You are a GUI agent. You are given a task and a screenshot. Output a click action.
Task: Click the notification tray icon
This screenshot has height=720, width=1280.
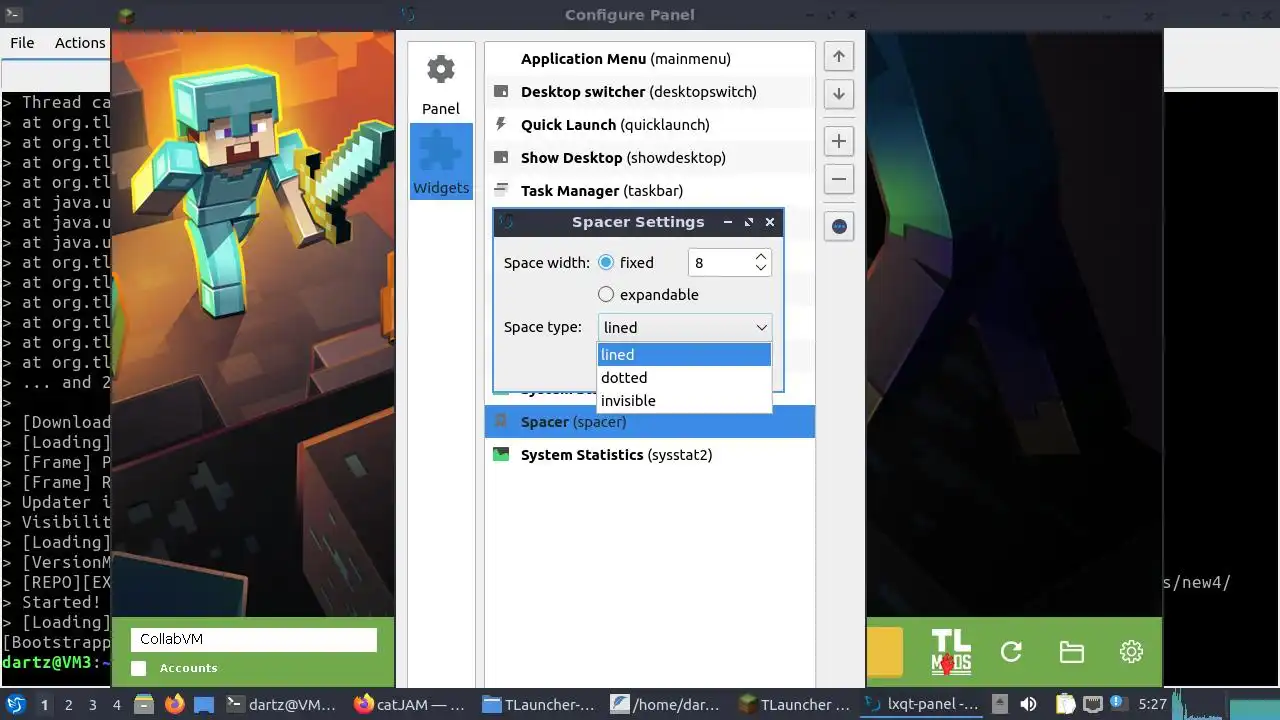(x=1117, y=704)
